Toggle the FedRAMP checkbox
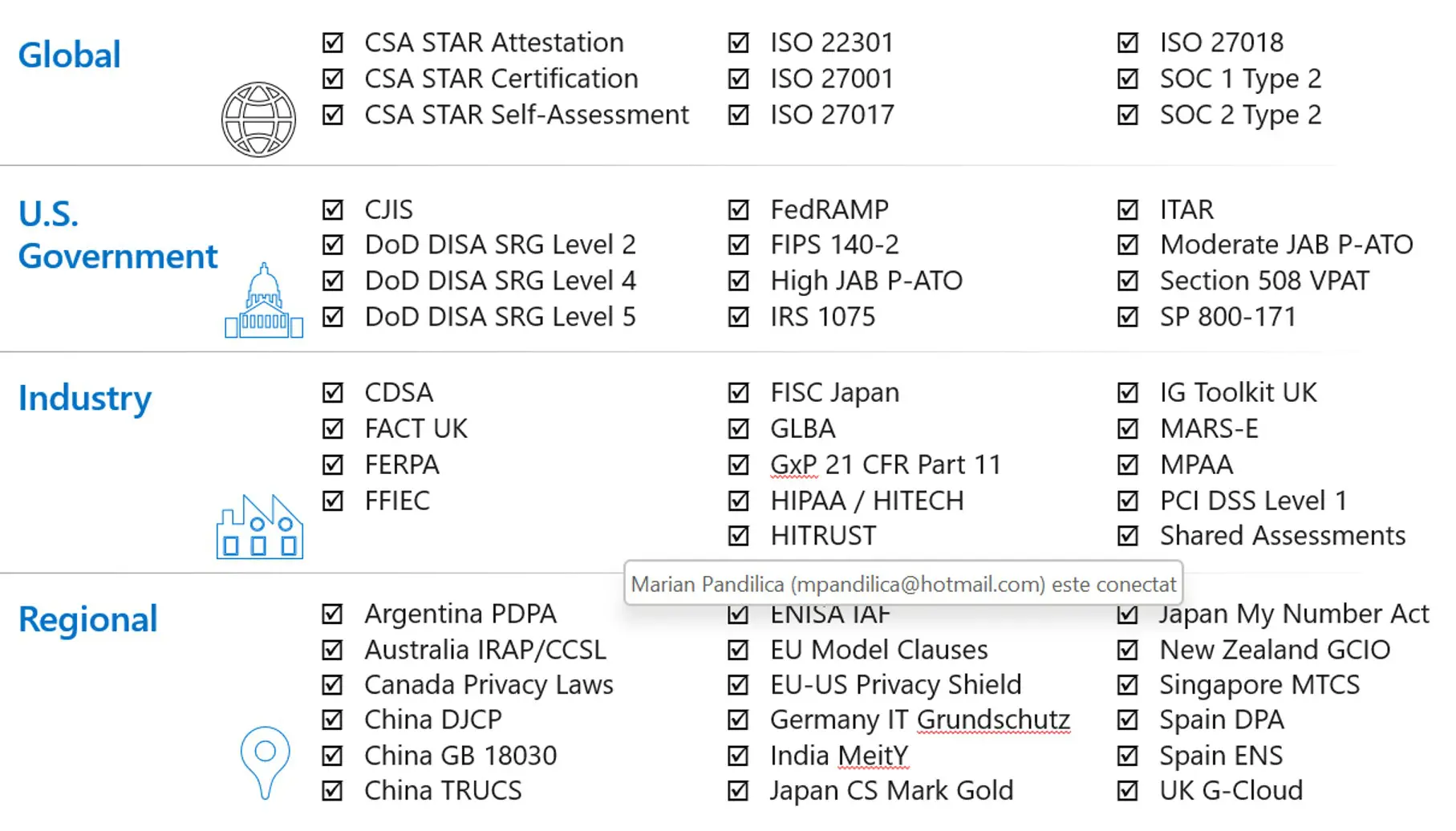Screen dimensions: 1456x831 (739, 210)
